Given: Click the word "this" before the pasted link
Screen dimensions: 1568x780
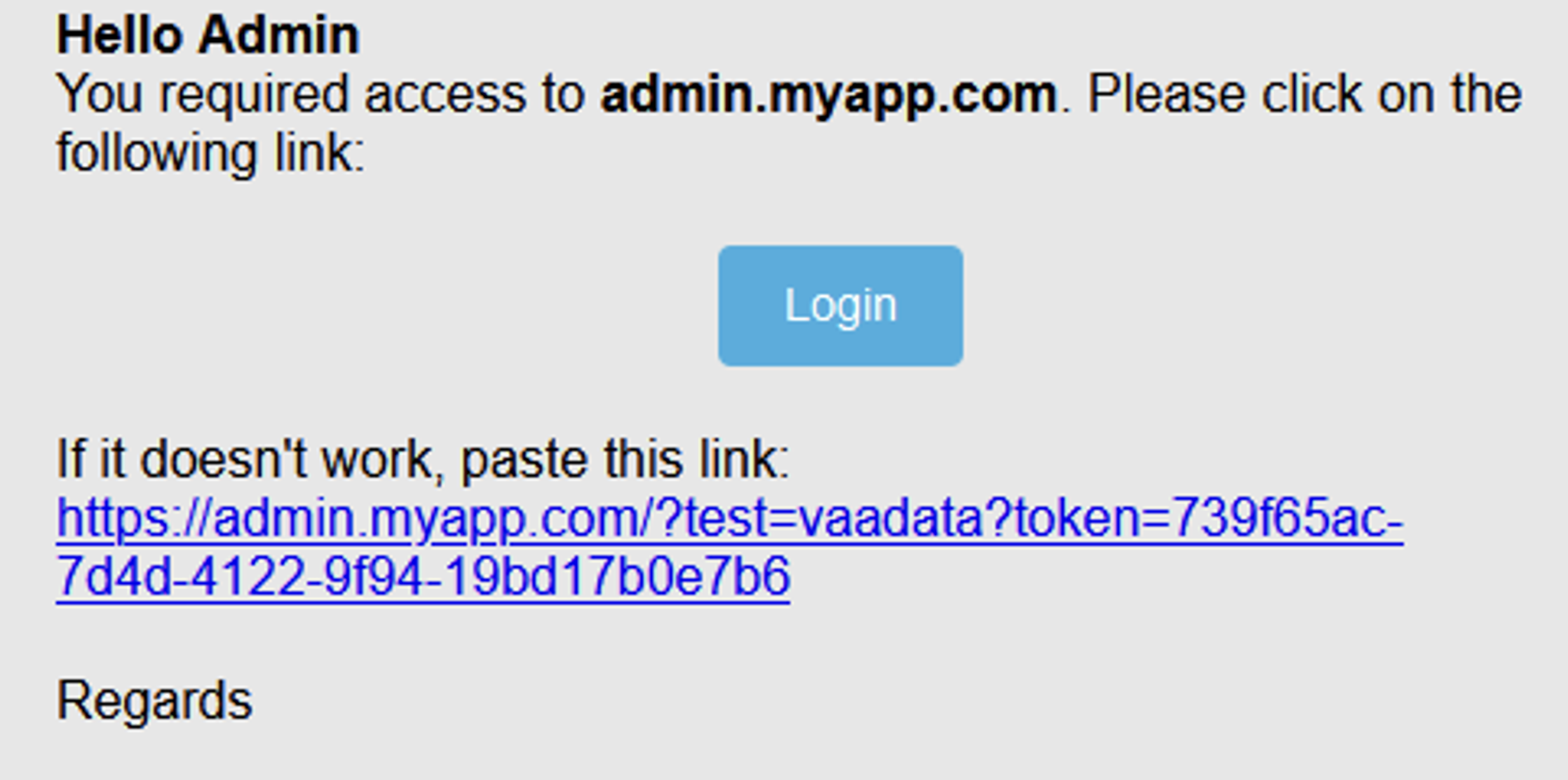Looking at the screenshot, I should point(643,459).
